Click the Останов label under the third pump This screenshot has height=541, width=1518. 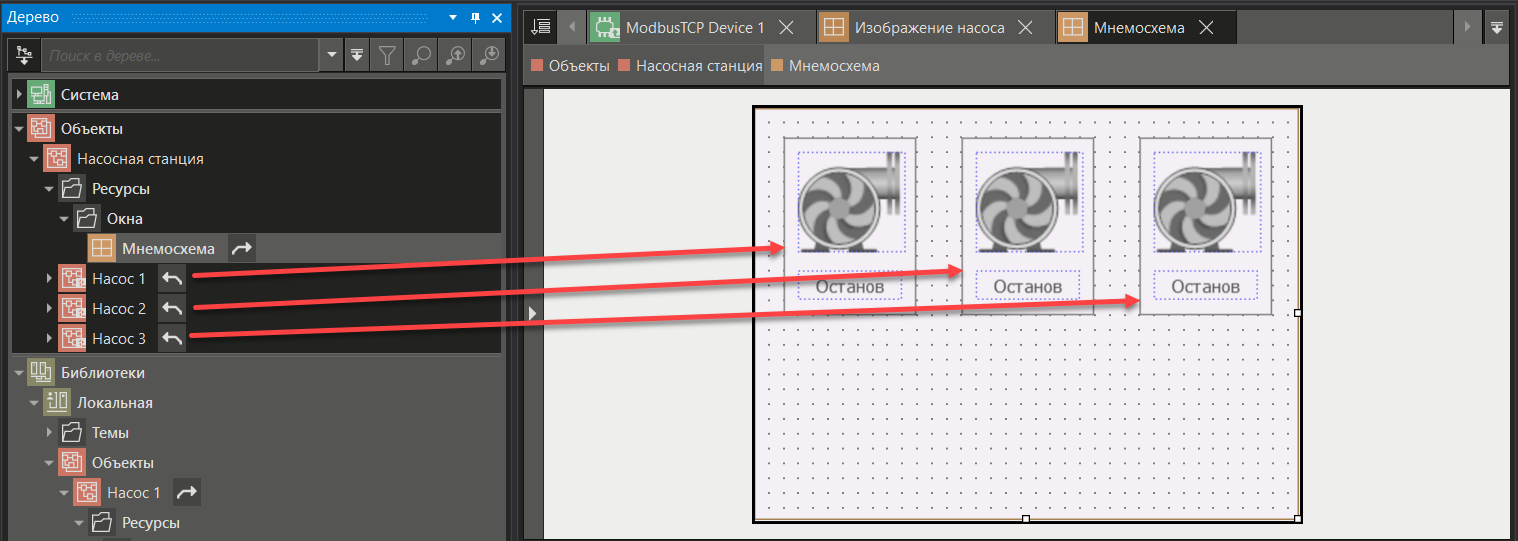(x=1206, y=286)
